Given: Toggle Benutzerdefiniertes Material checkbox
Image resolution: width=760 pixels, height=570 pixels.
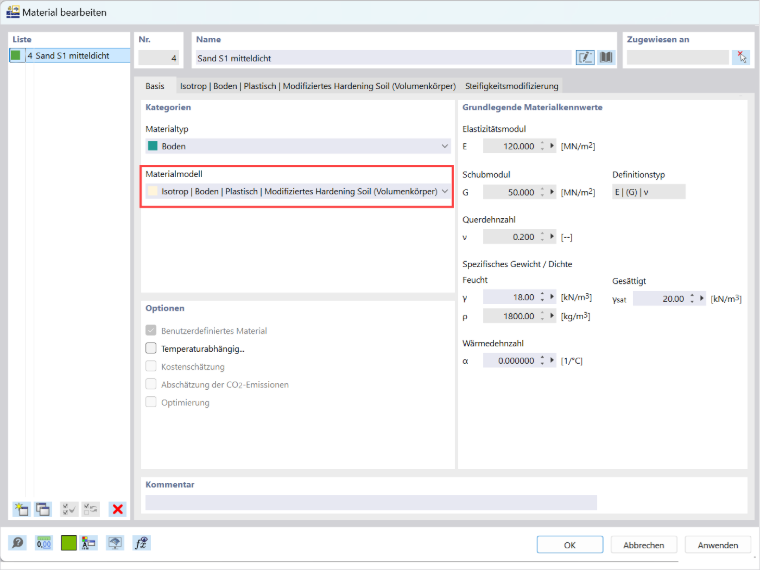Looking at the screenshot, I should coord(151,331).
